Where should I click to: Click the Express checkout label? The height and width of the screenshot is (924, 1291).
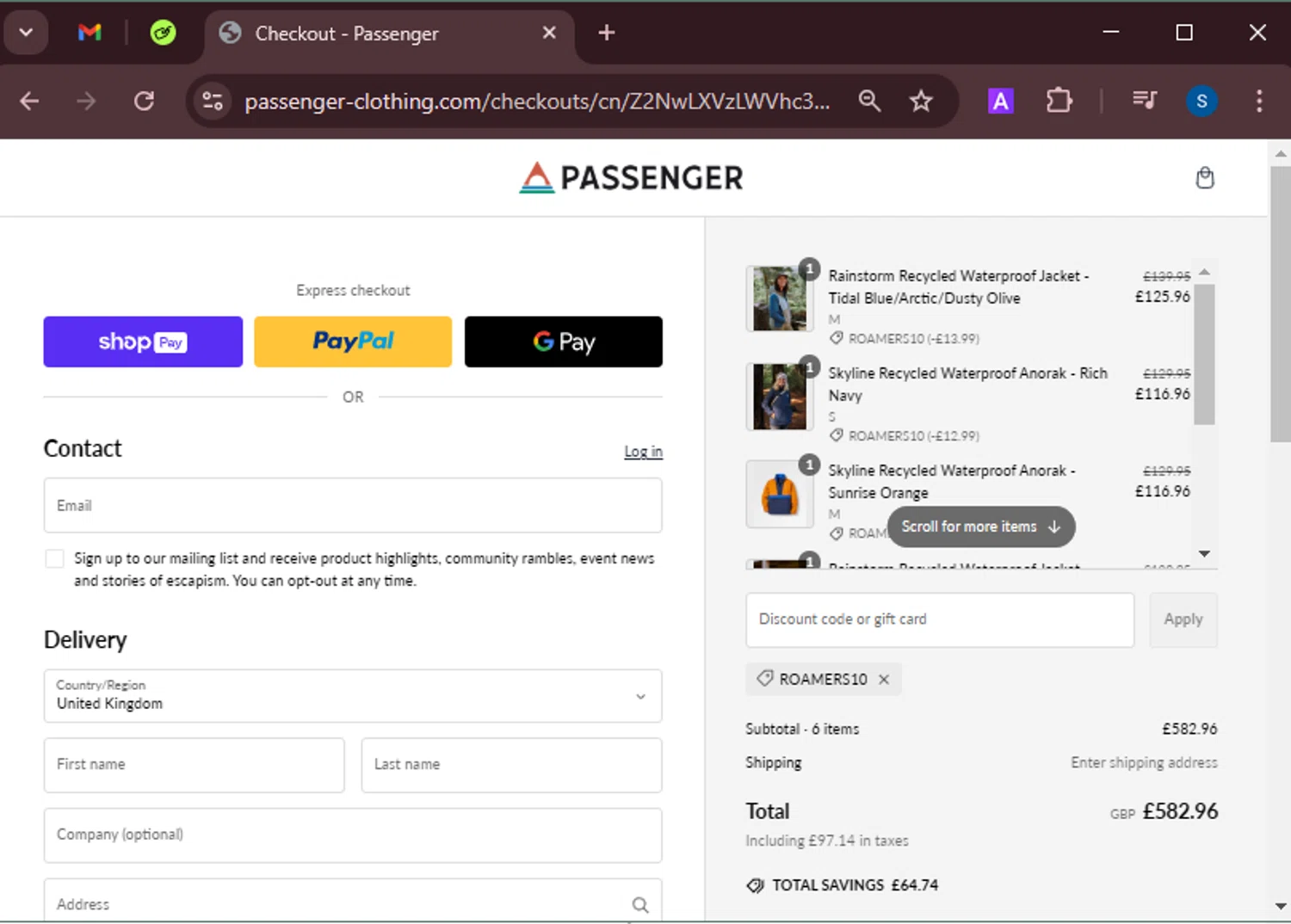point(353,290)
